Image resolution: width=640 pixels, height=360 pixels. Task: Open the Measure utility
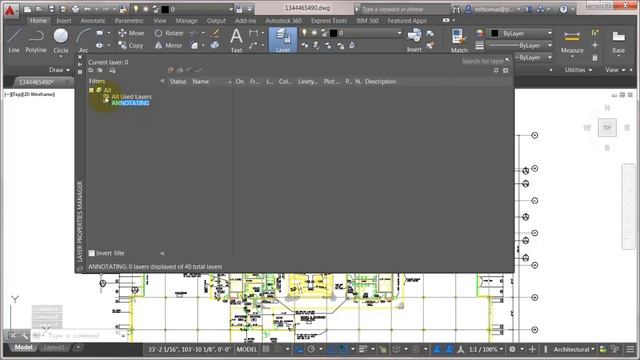572,42
